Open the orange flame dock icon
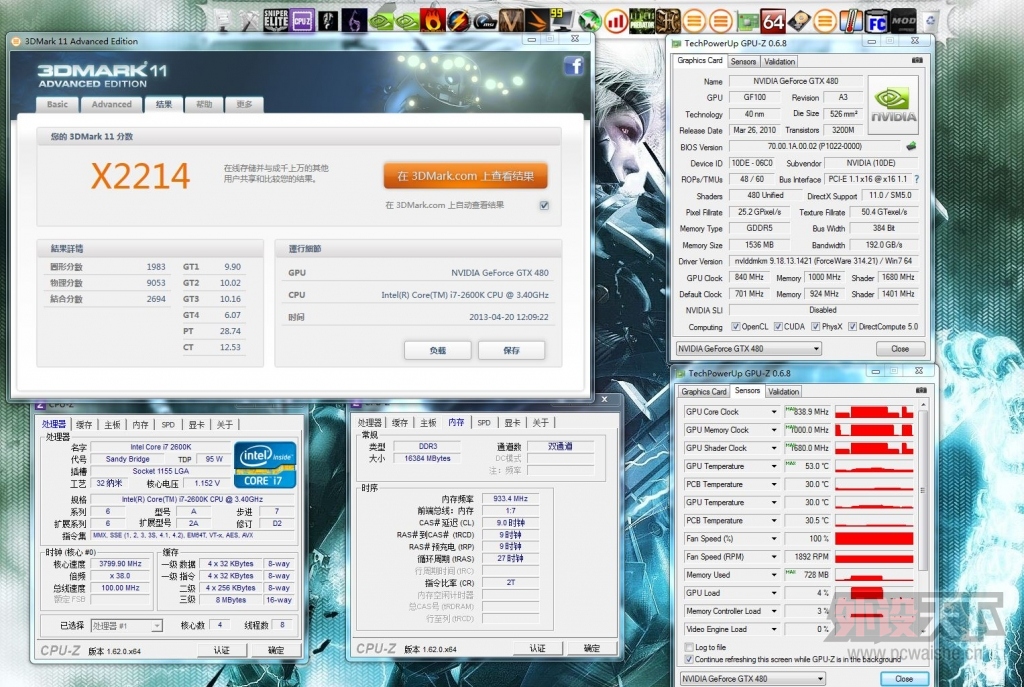The height and width of the screenshot is (687, 1024). [x=432, y=21]
